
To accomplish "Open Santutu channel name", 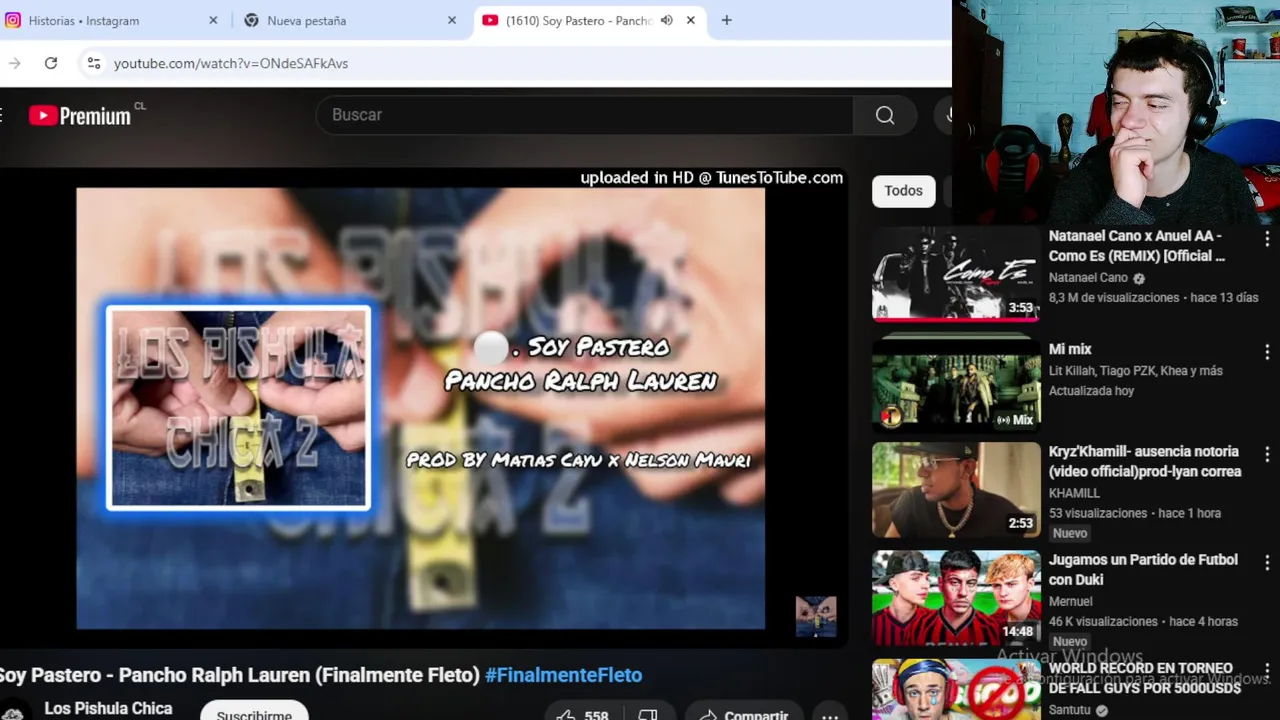I will 1071,710.
